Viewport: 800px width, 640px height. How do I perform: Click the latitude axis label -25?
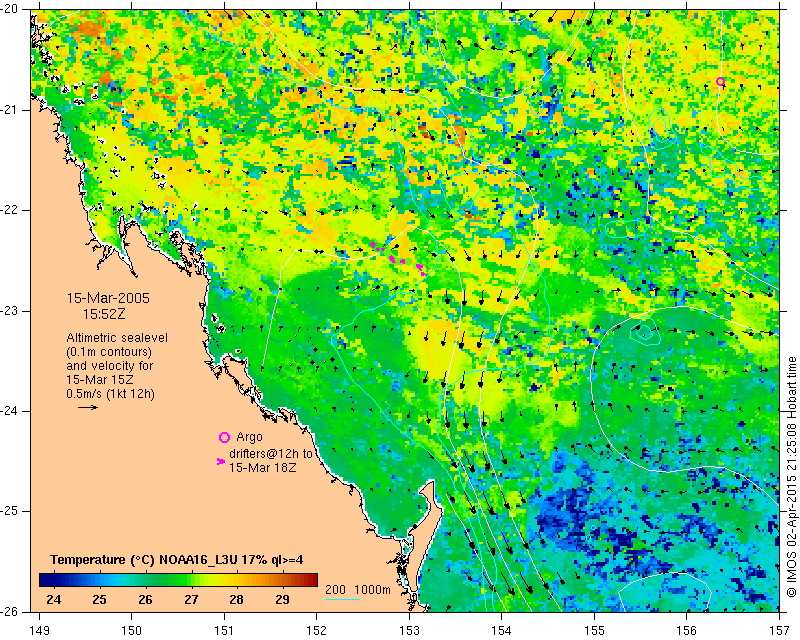pos(10,511)
